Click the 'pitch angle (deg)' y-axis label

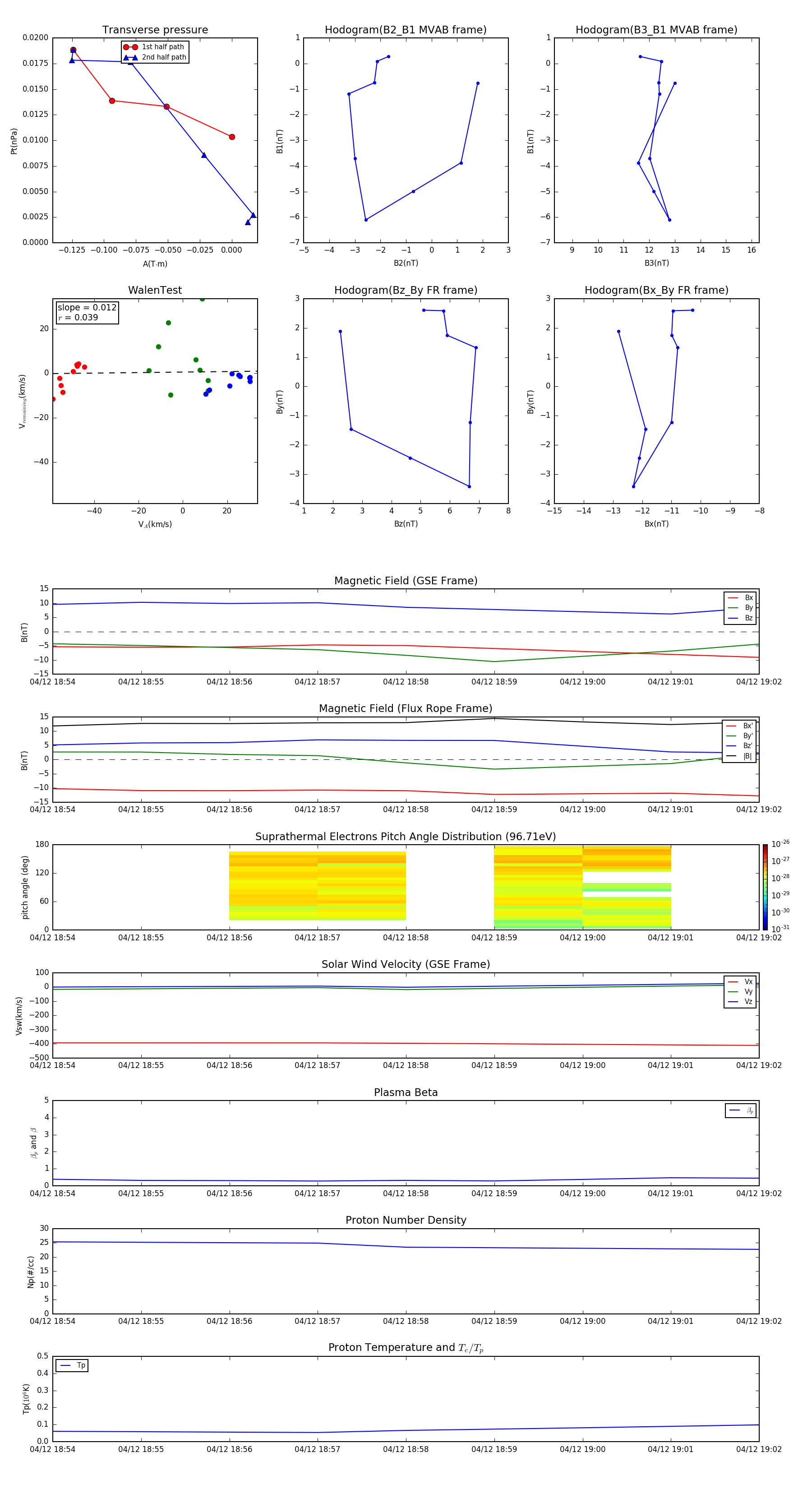[25, 887]
